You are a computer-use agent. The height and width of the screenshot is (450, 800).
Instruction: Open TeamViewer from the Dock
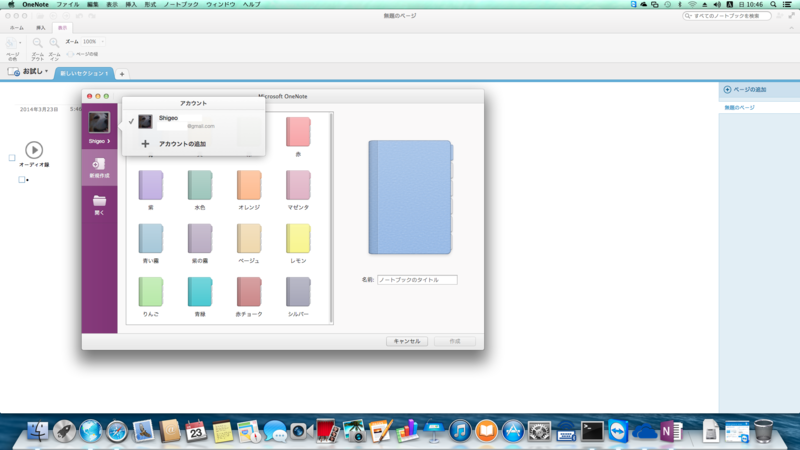618,431
